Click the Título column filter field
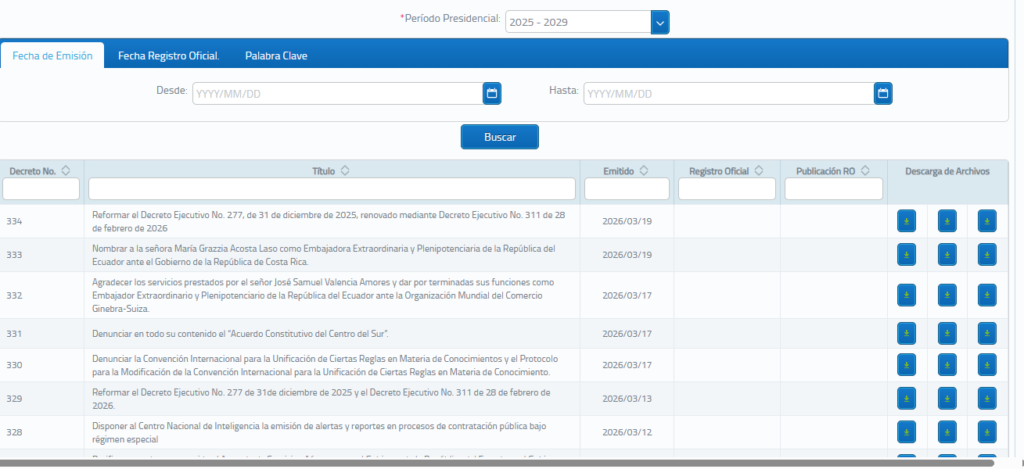 (332, 189)
